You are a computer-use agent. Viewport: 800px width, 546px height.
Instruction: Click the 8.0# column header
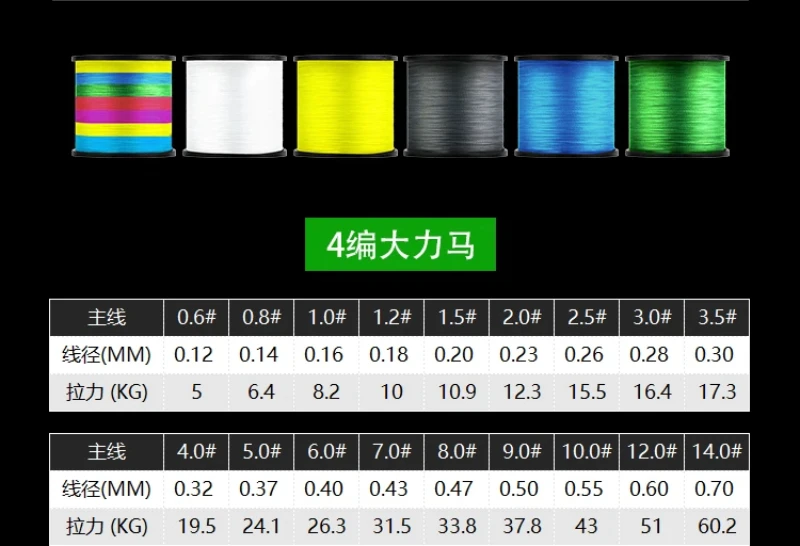[x=457, y=452]
